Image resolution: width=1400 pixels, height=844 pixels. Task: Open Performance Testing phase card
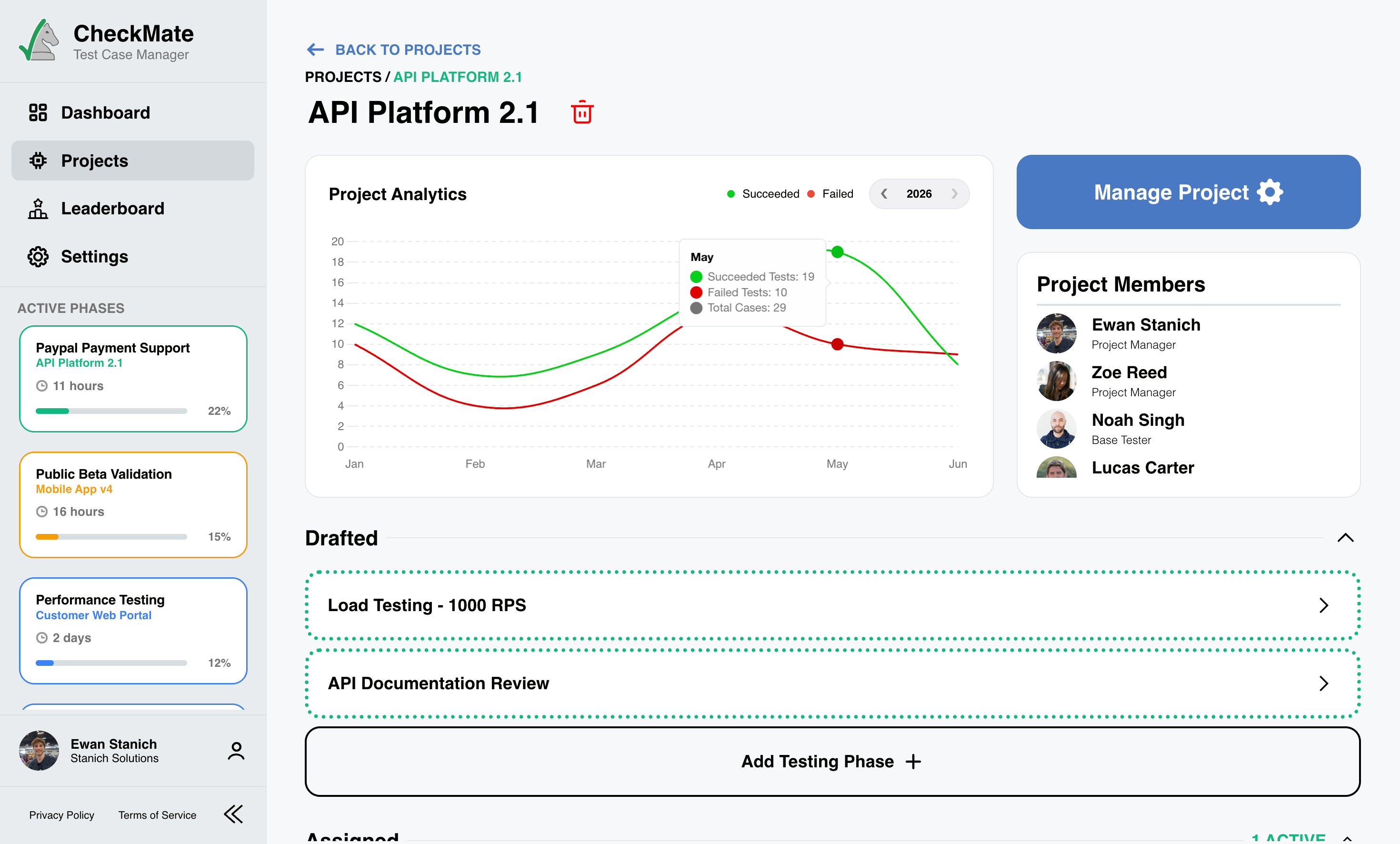click(133, 631)
